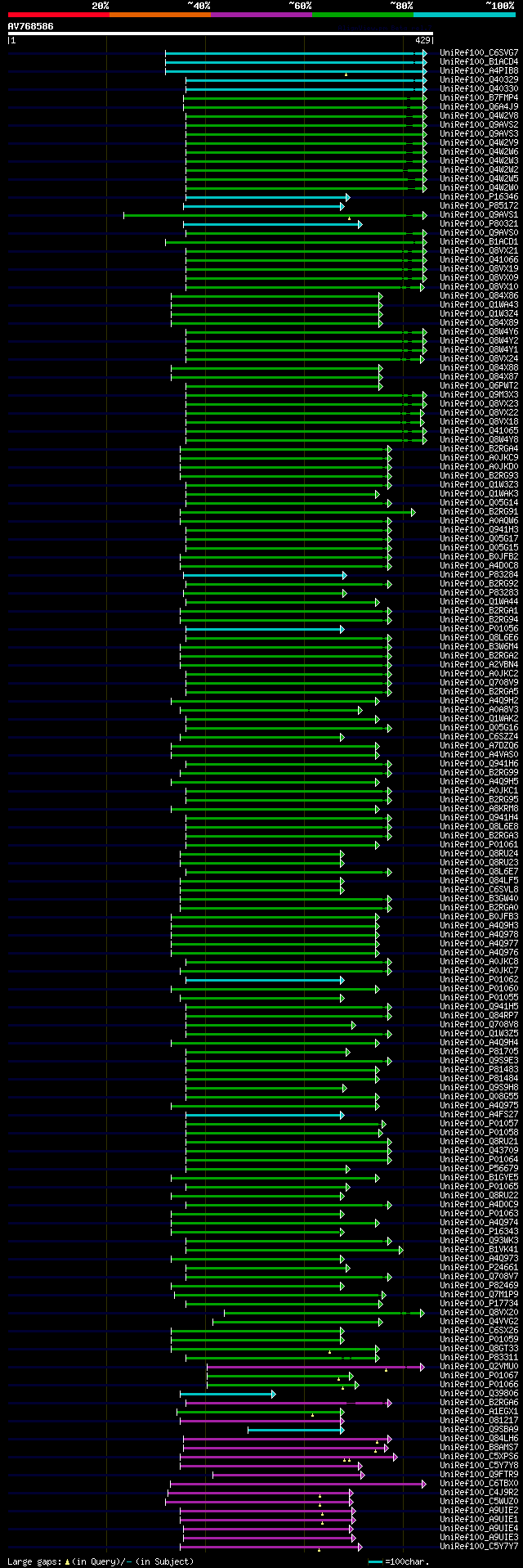Open hit UniRef100_B1ACD4
The width and height of the screenshot is (523, 1568).
tap(479, 61)
